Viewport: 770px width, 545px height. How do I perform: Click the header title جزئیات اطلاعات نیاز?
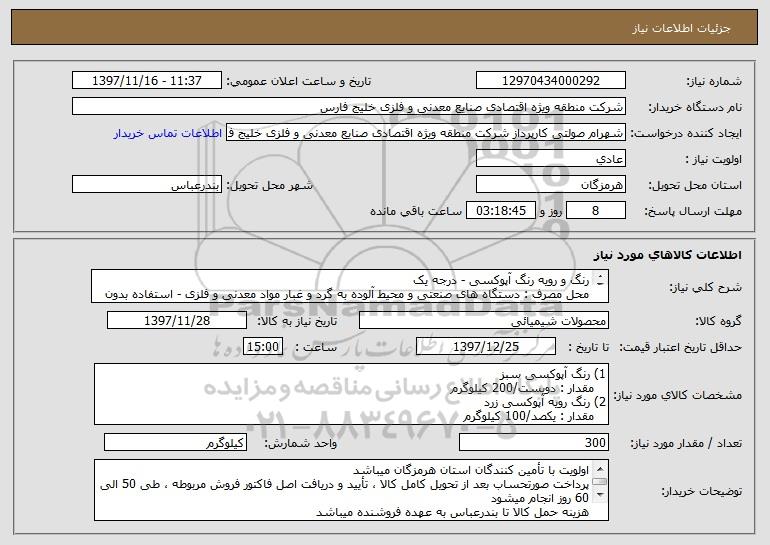pyautogui.click(x=681, y=28)
